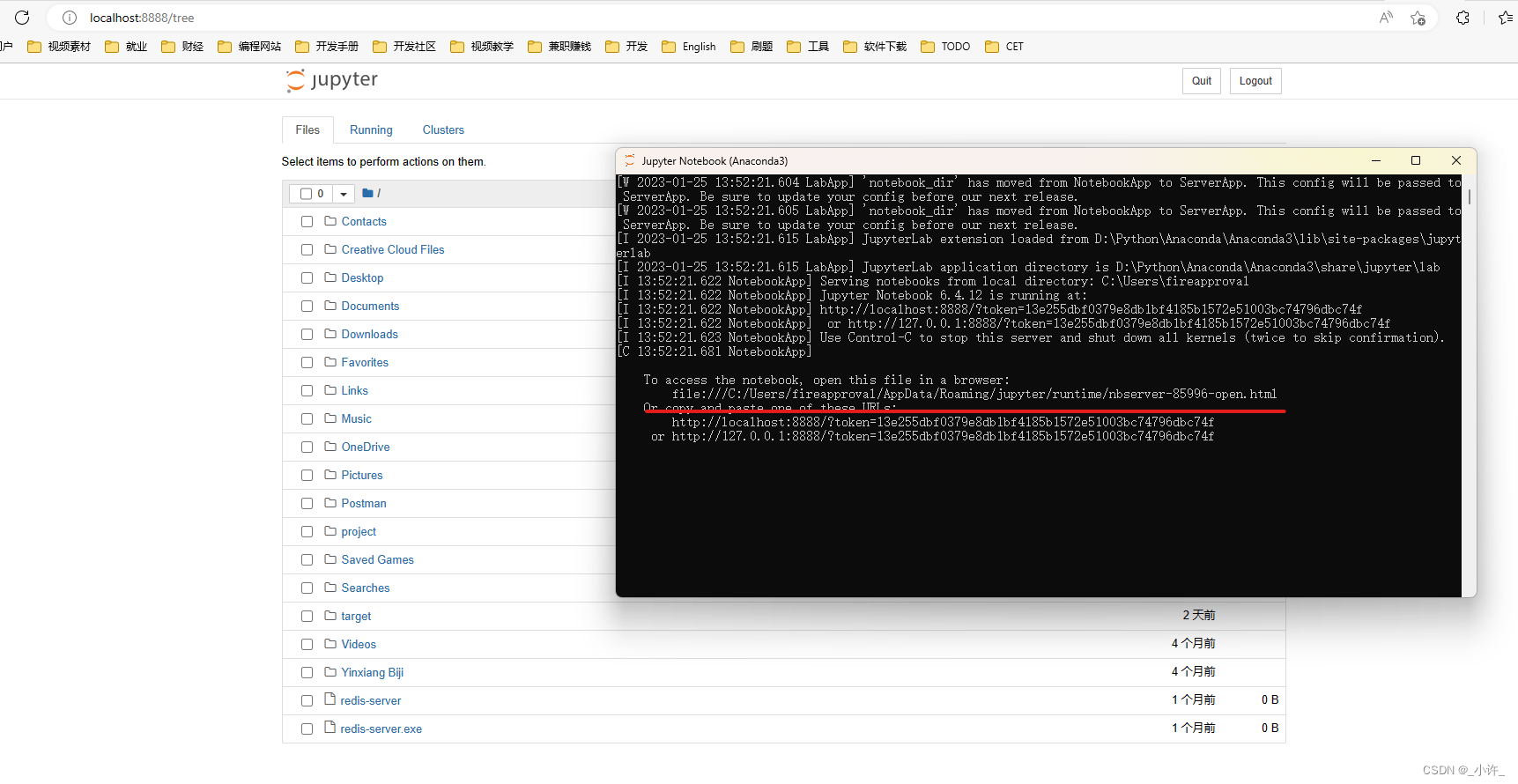This screenshot has width=1518, height=784.
Task: Click the Quit button
Action: coord(1202,81)
